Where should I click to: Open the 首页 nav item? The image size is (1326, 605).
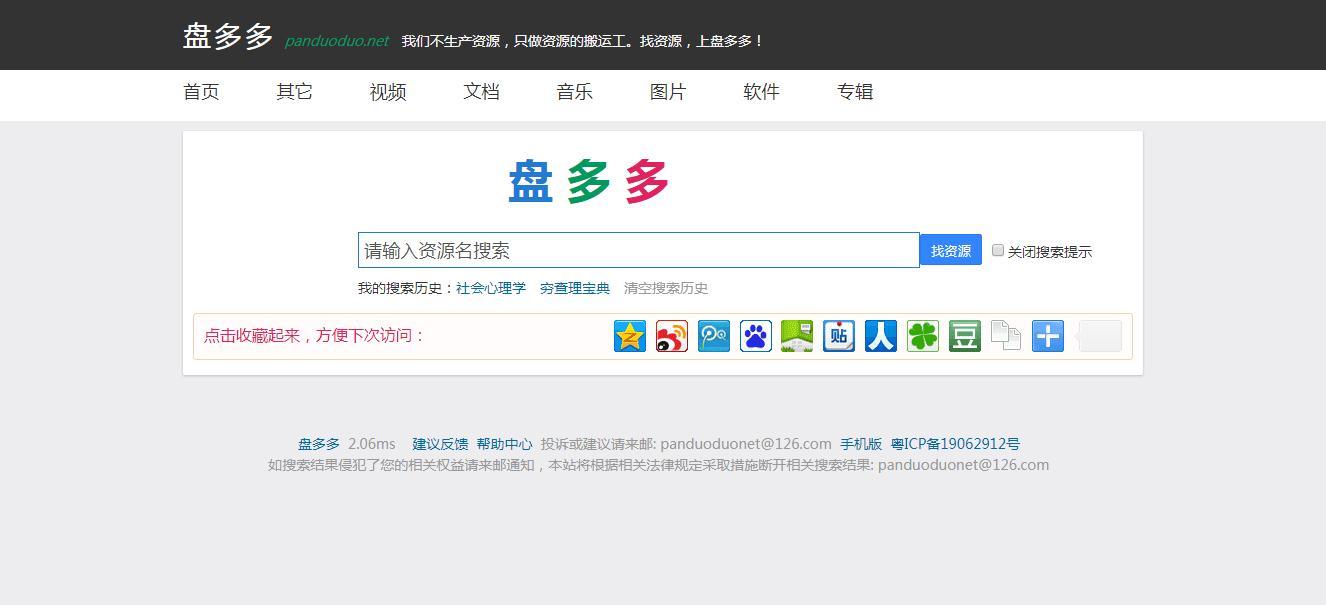coord(201,92)
